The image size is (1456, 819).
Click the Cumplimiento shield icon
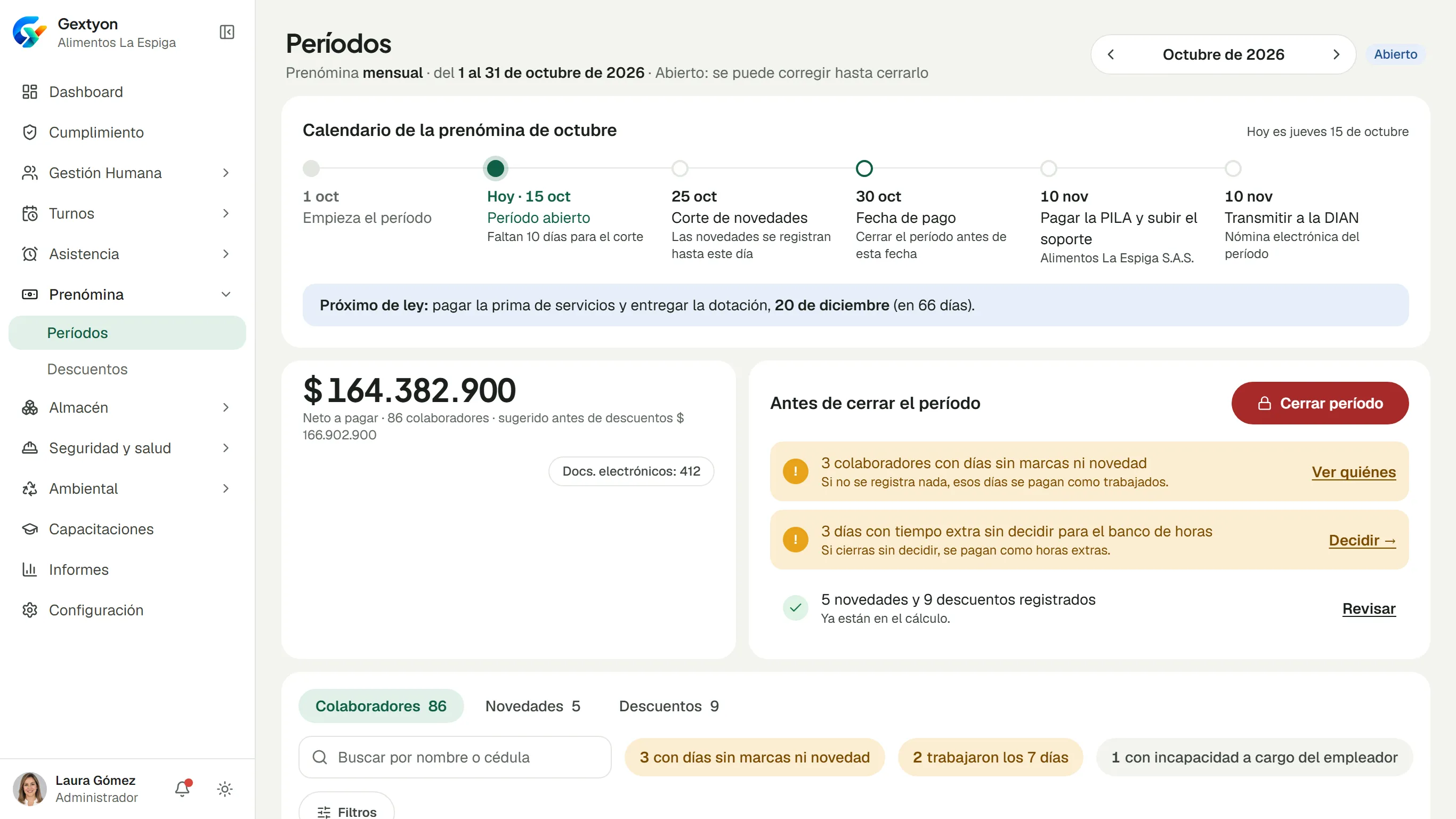pyautogui.click(x=30, y=132)
